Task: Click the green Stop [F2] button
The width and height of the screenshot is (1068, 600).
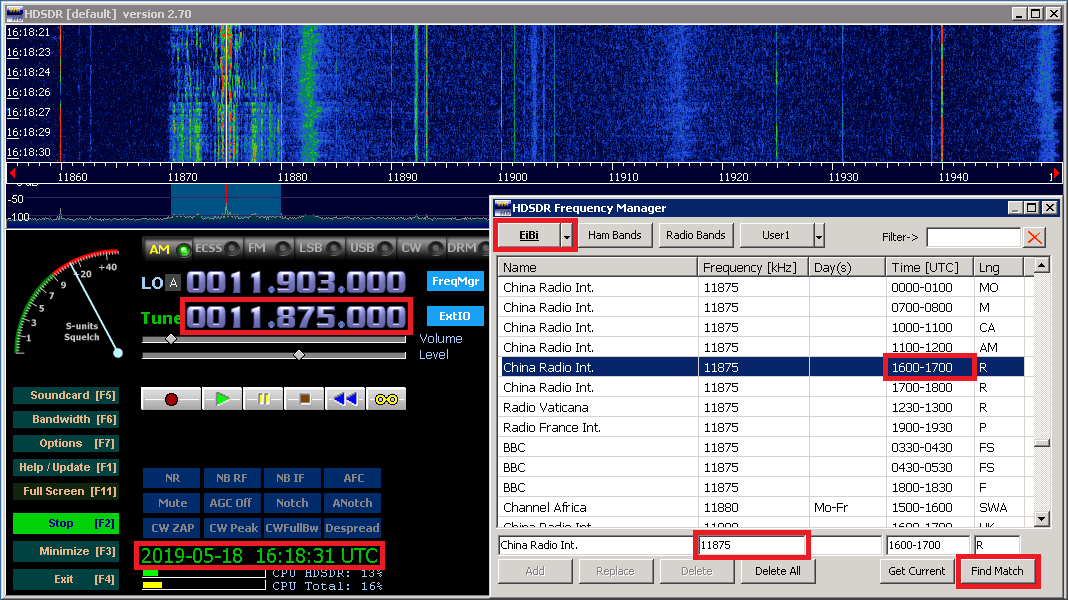Action: [x=66, y=523]
